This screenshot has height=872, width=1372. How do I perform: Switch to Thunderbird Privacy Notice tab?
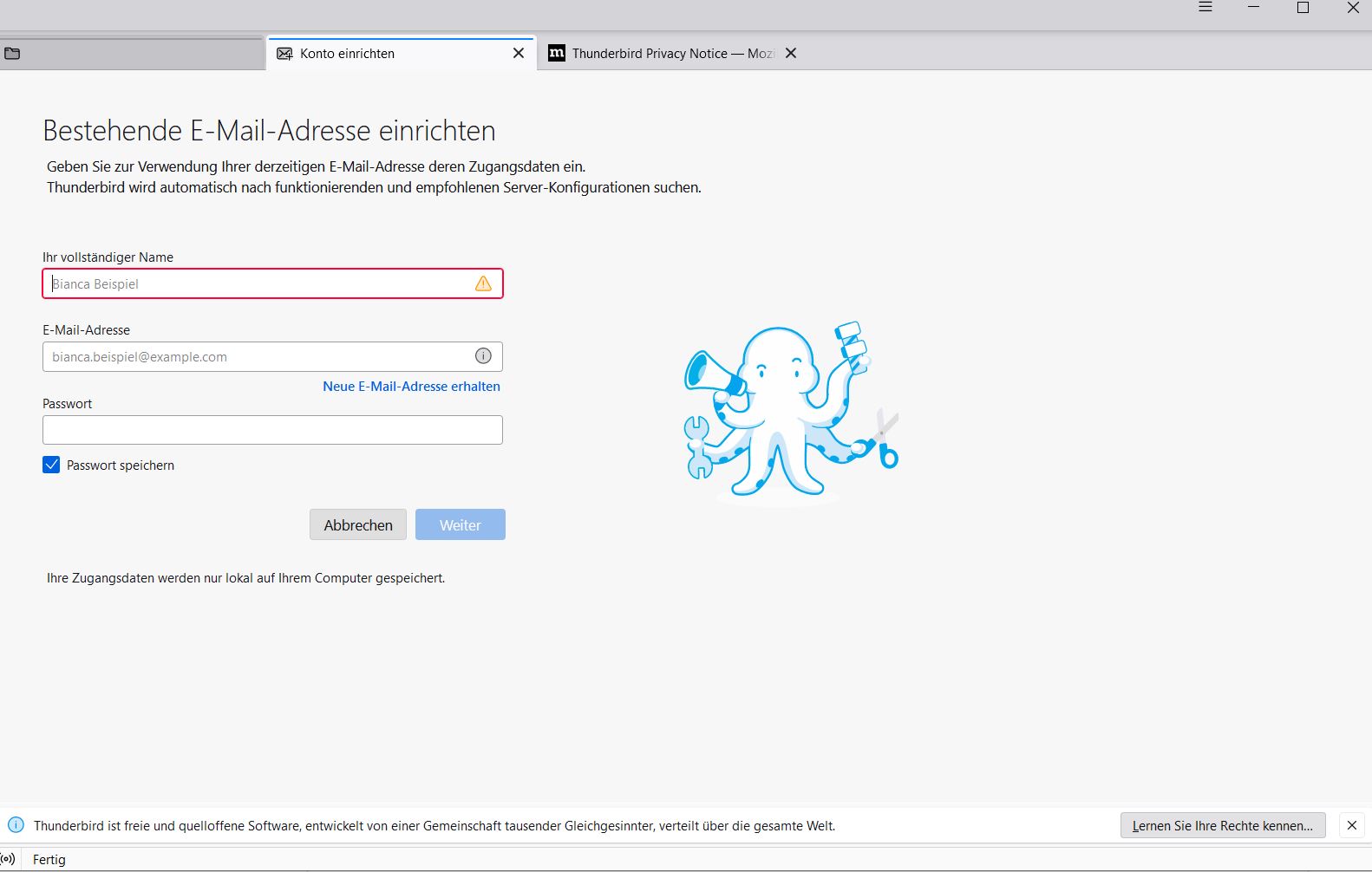point(672,53)
